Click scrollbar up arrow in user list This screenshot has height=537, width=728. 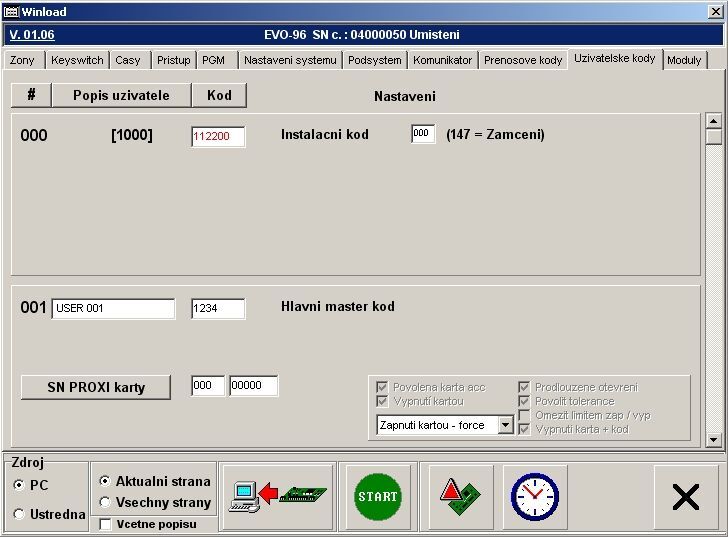(713, 121)
